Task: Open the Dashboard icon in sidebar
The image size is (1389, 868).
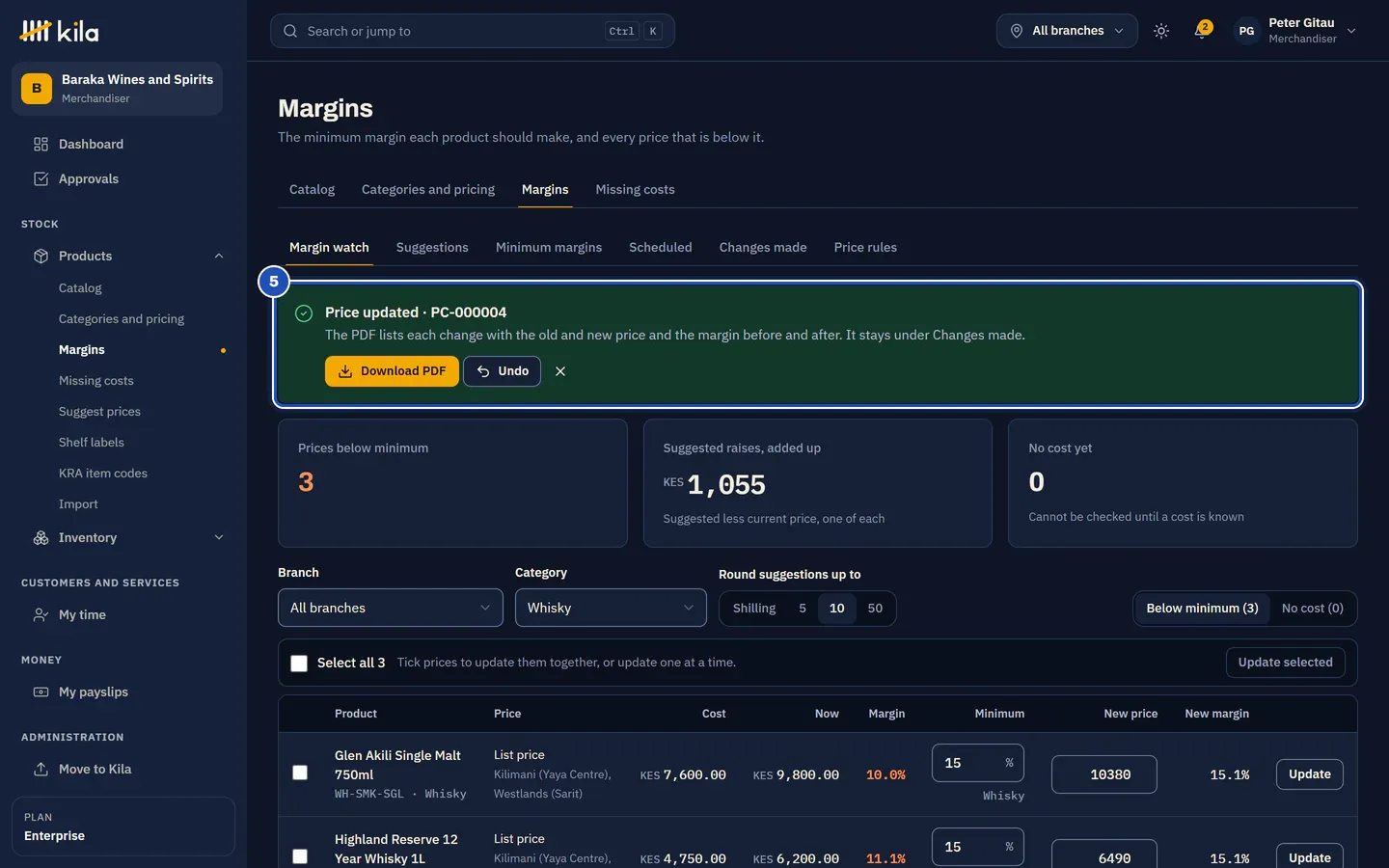Action: [x=41, y=144]
